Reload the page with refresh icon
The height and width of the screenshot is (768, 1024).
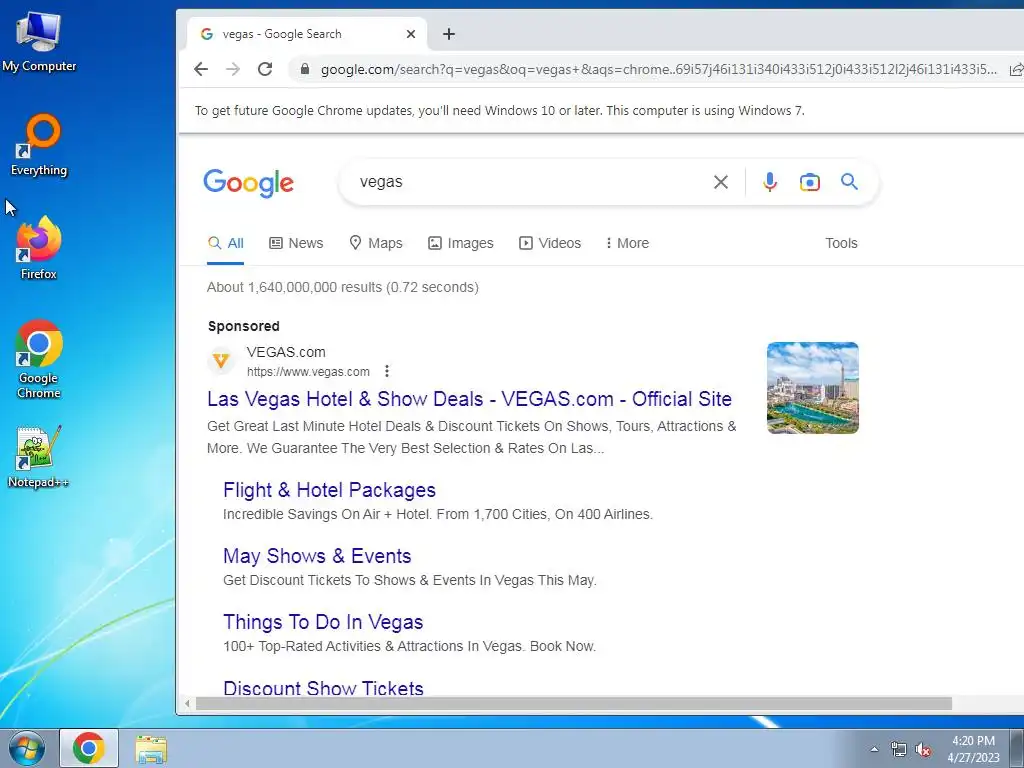[x=264, y=69]
